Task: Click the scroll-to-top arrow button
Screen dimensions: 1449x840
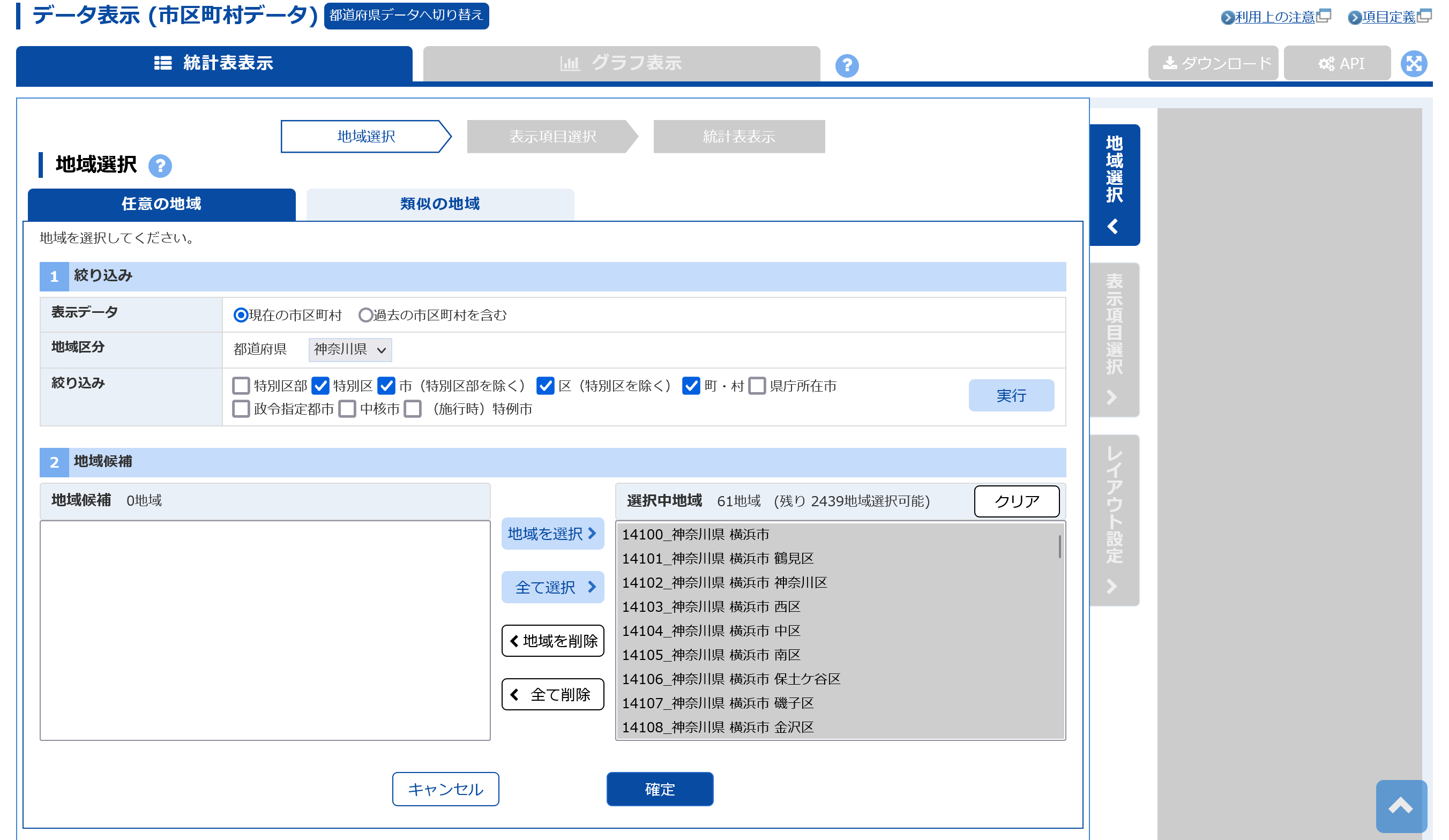Action: click(1401, 806)
